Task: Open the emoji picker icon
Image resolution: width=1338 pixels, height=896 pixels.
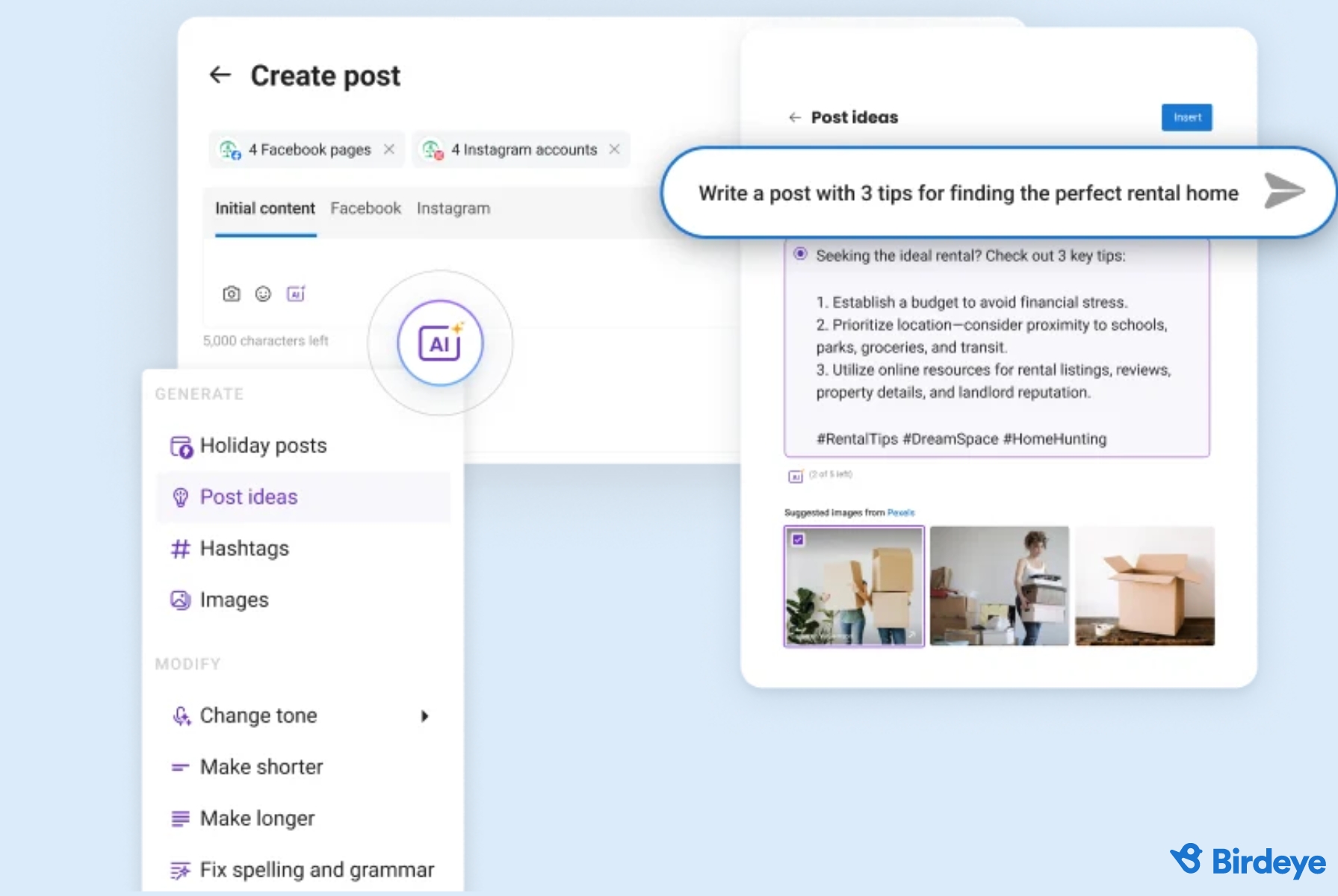Action: coord(263,293)
